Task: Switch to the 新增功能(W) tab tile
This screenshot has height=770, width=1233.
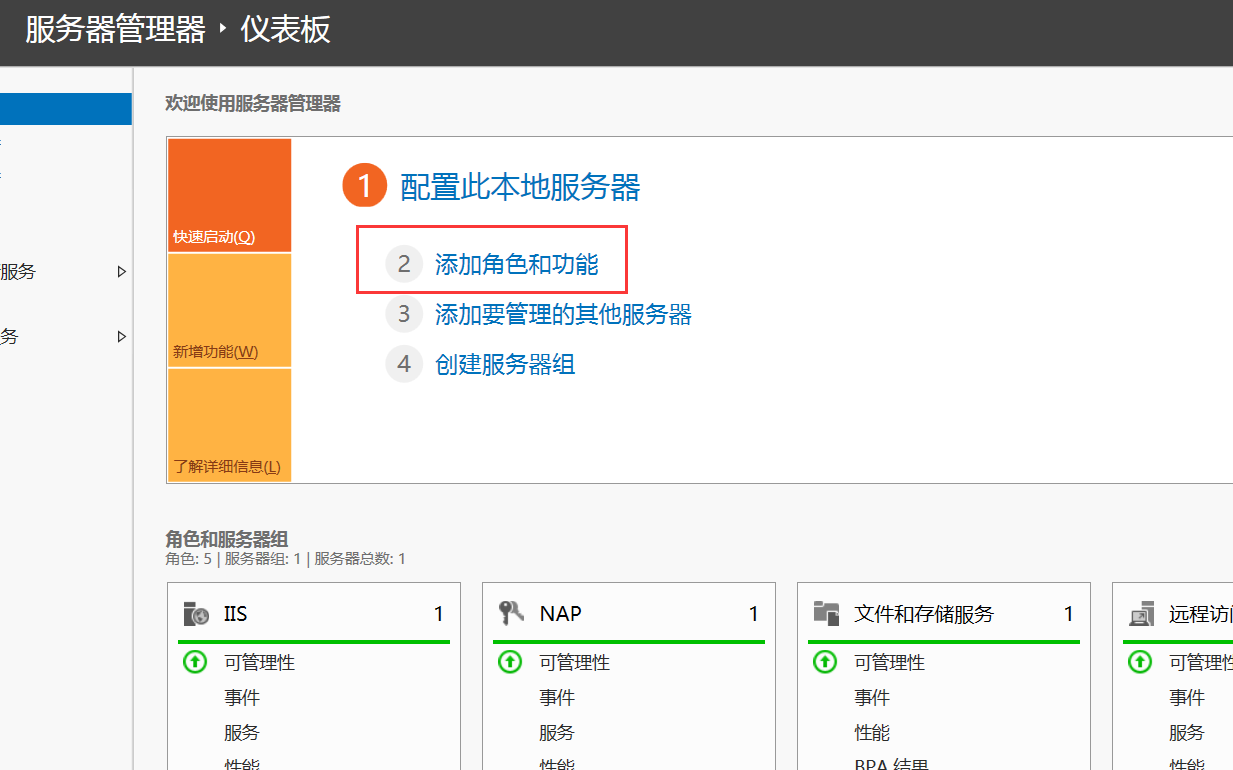Action: (229, 311)
